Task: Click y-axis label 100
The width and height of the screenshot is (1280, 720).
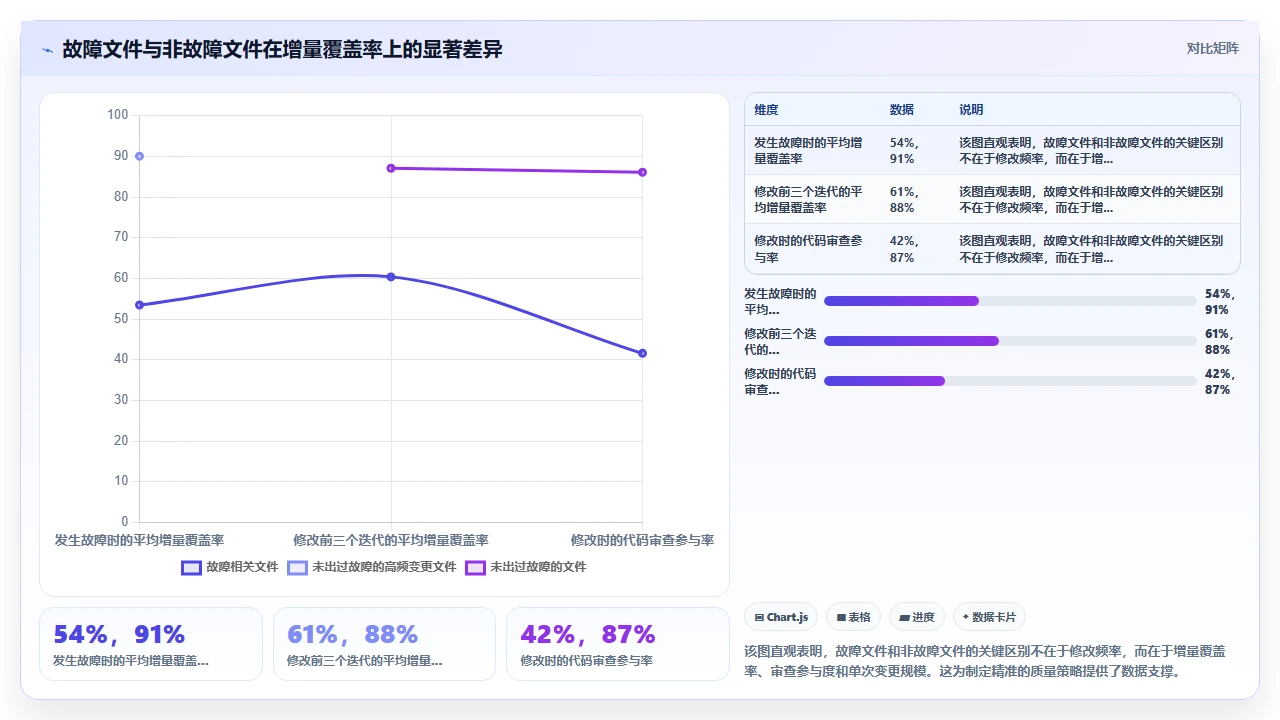Action: coord(118,115)
